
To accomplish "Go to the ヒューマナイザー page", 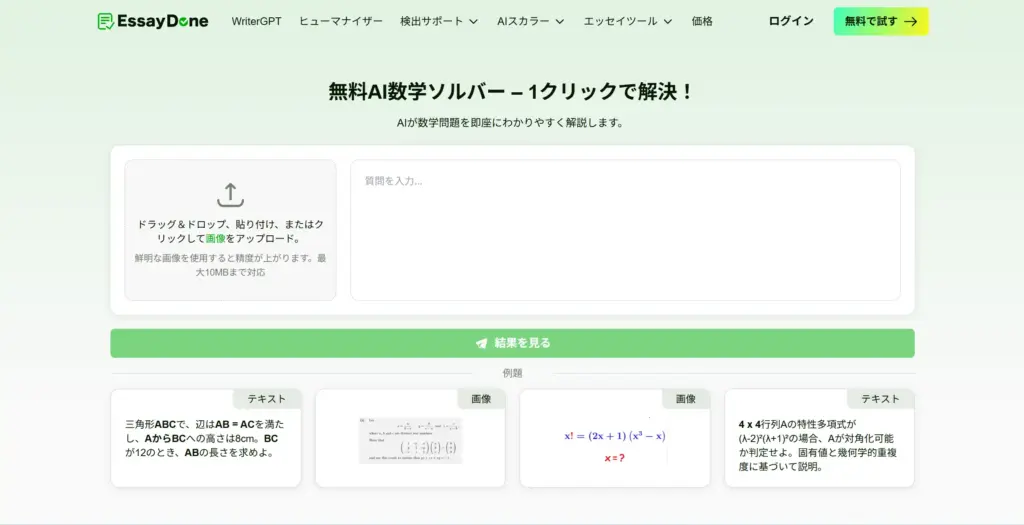I will (x=340, y=21).
